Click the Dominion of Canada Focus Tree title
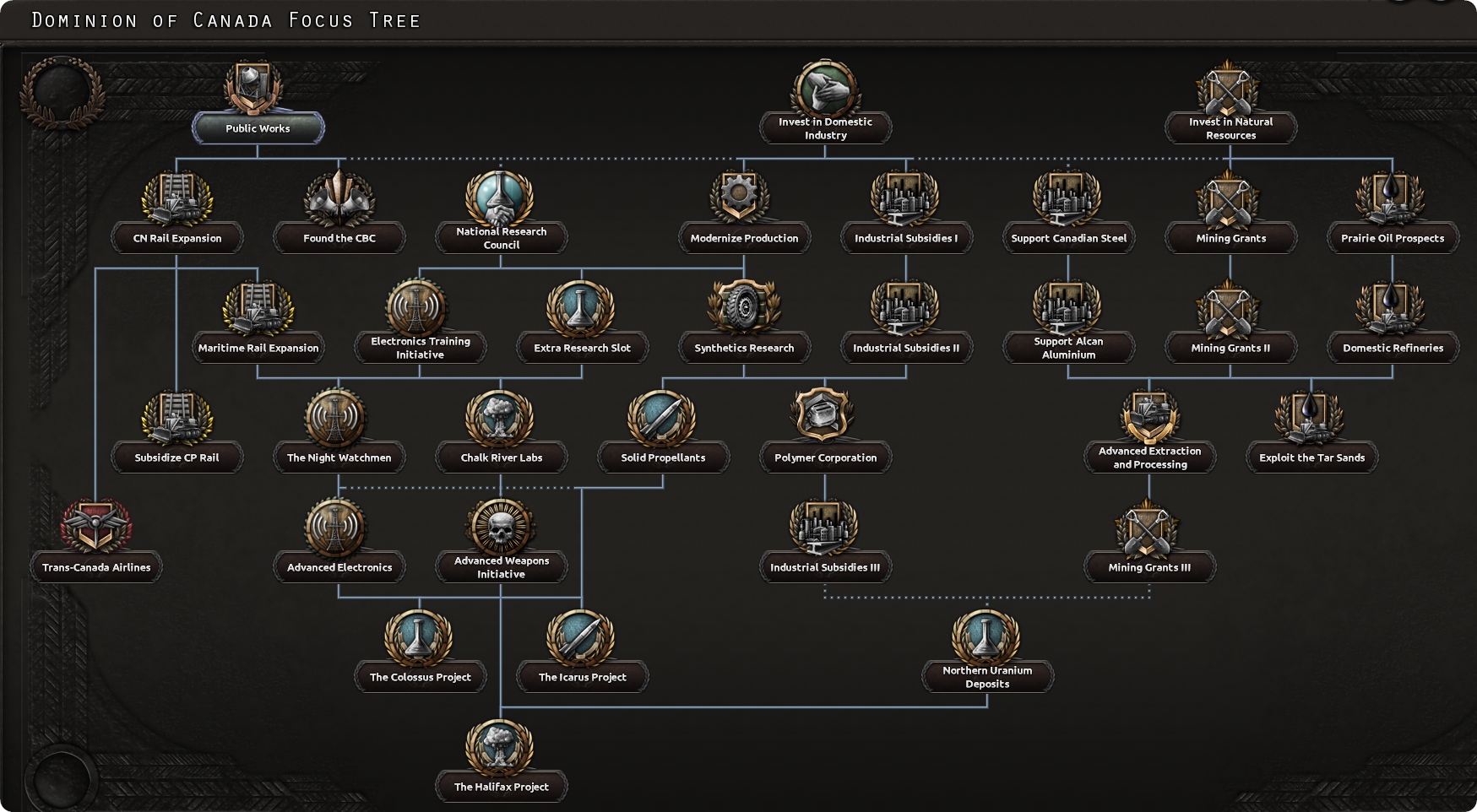 pos(226,20)
